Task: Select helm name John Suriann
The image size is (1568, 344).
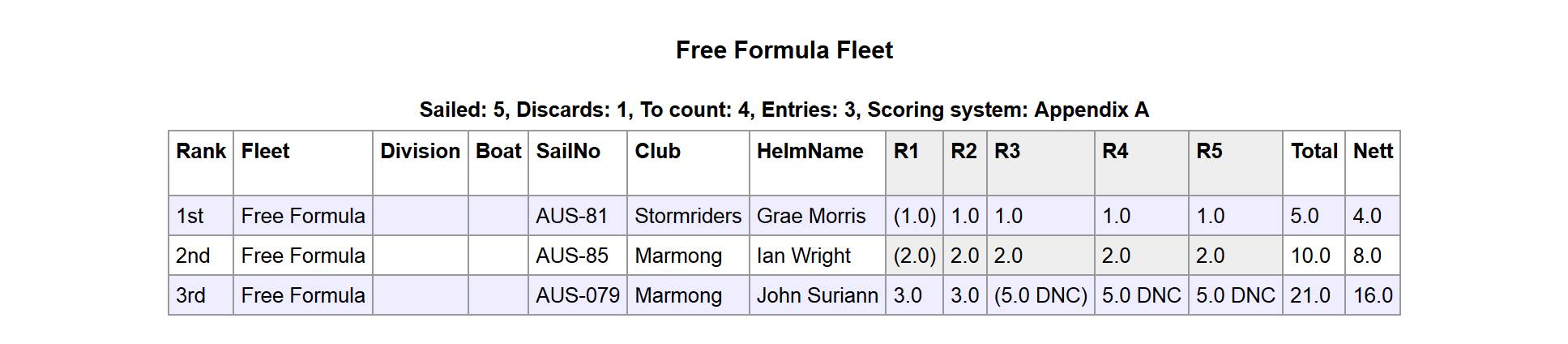Action: pos(817,296)
